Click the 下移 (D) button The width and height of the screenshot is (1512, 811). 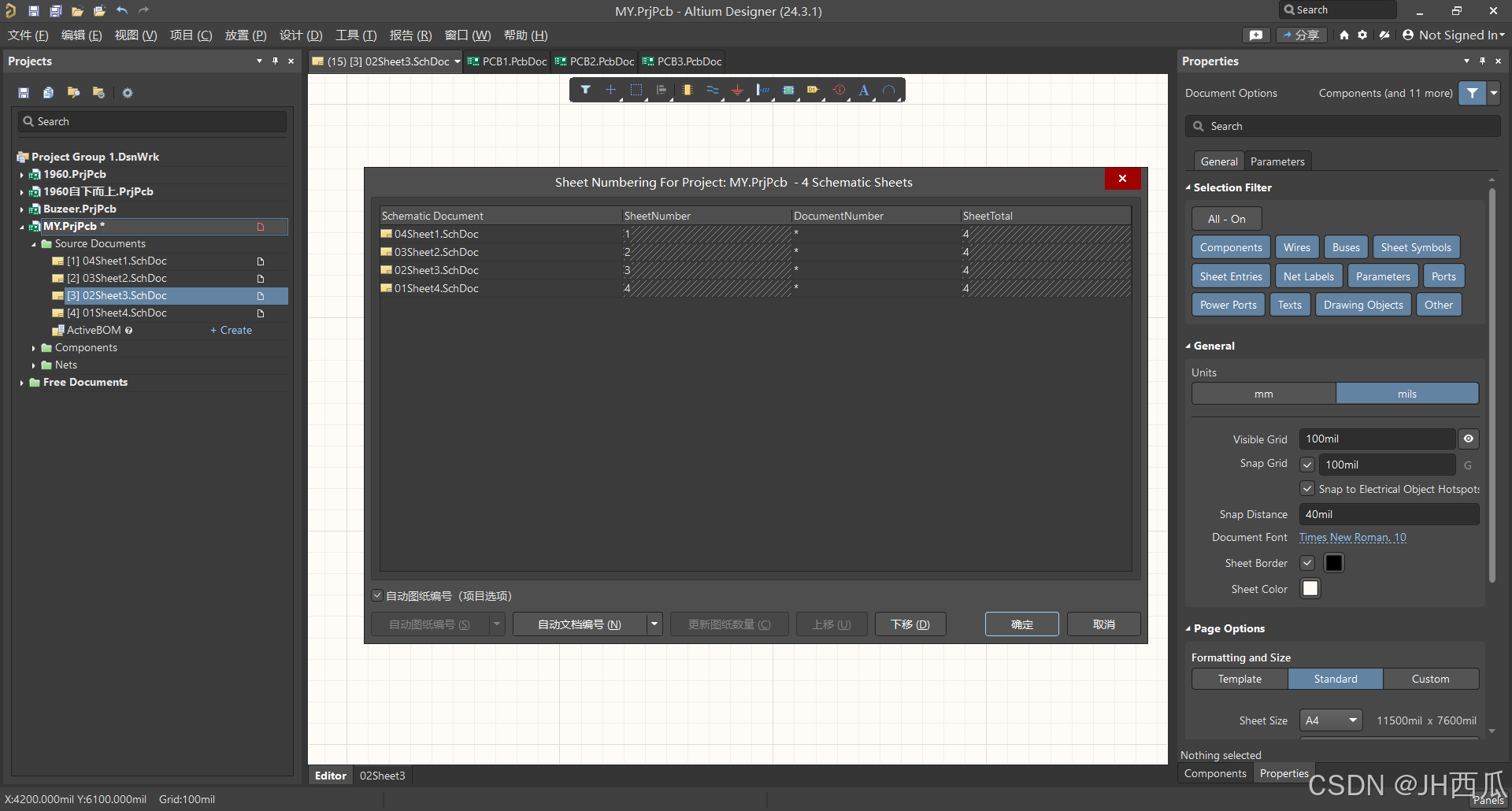tap(910, 624)
